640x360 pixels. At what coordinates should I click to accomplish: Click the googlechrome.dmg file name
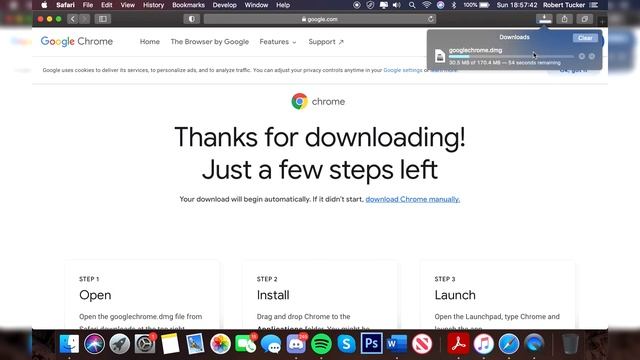click(x=476, y=50)
